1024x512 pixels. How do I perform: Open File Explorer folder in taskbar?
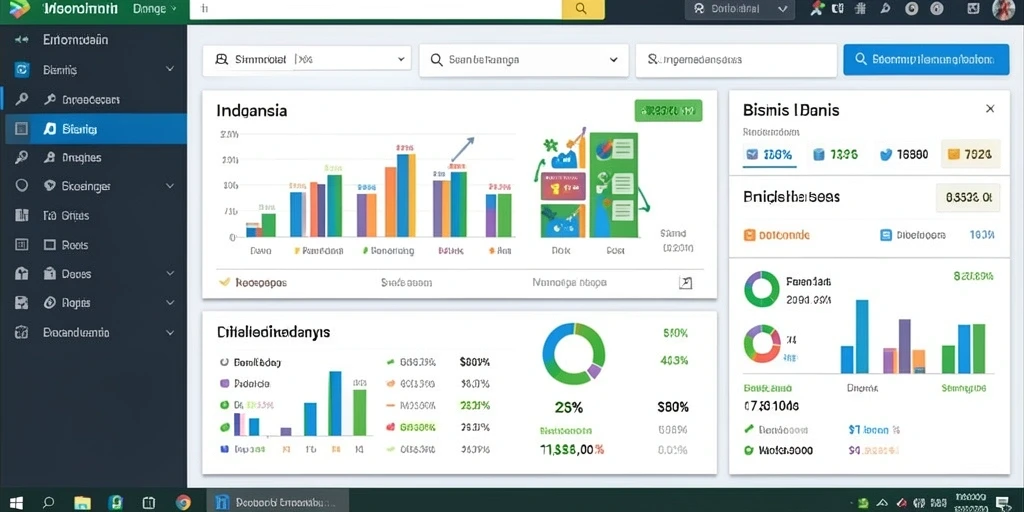[82, 502]
